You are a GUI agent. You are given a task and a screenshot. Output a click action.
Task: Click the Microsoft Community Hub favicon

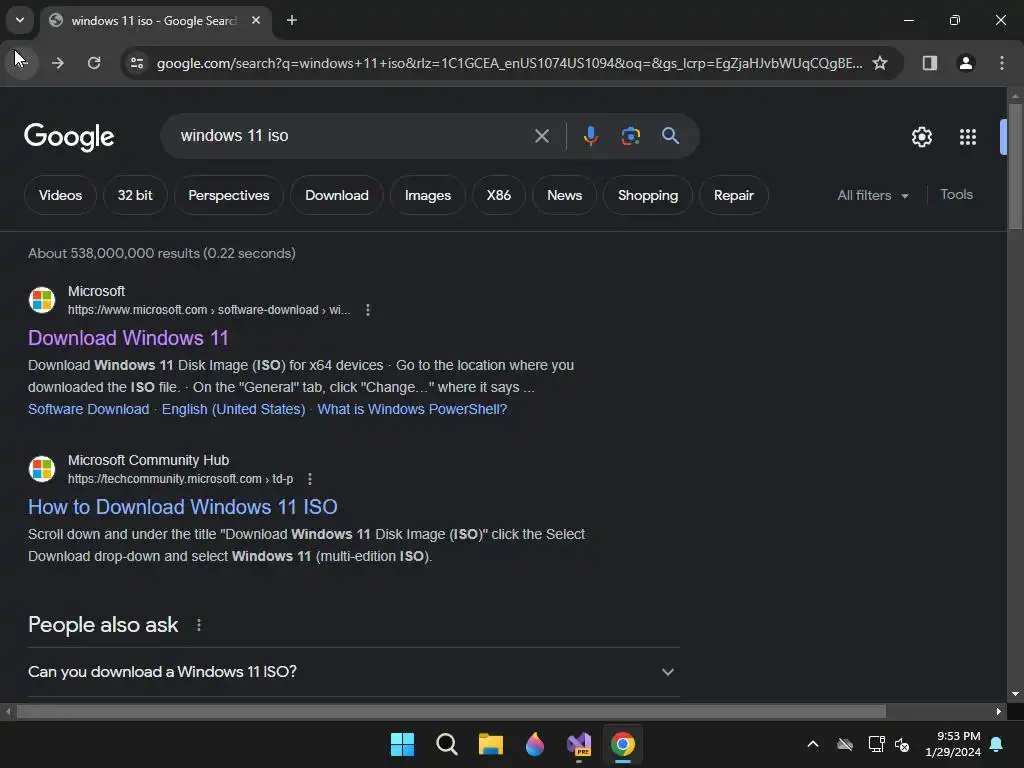tap(42, 469)
